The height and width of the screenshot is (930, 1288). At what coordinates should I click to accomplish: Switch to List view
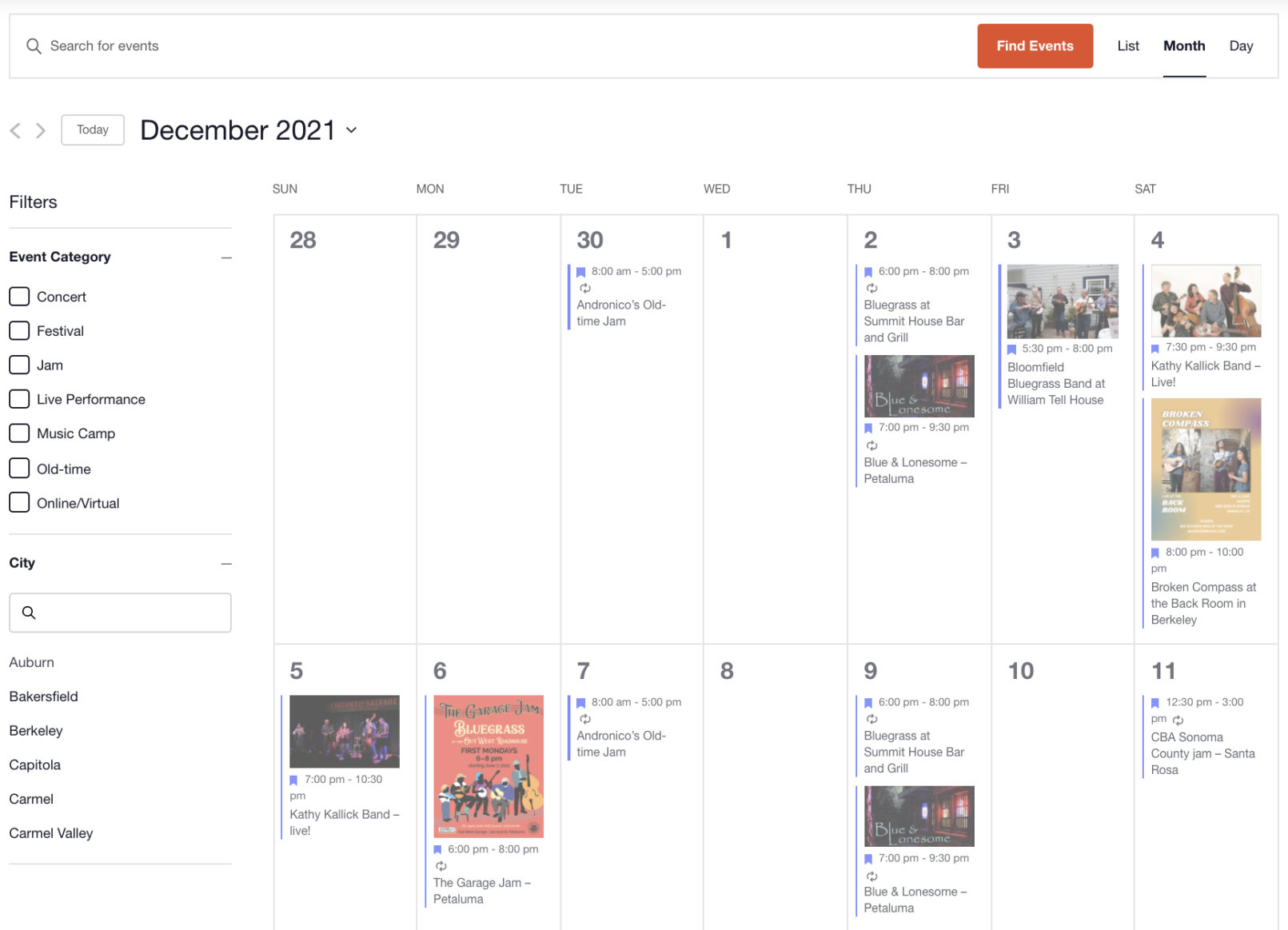(1128, 46)
